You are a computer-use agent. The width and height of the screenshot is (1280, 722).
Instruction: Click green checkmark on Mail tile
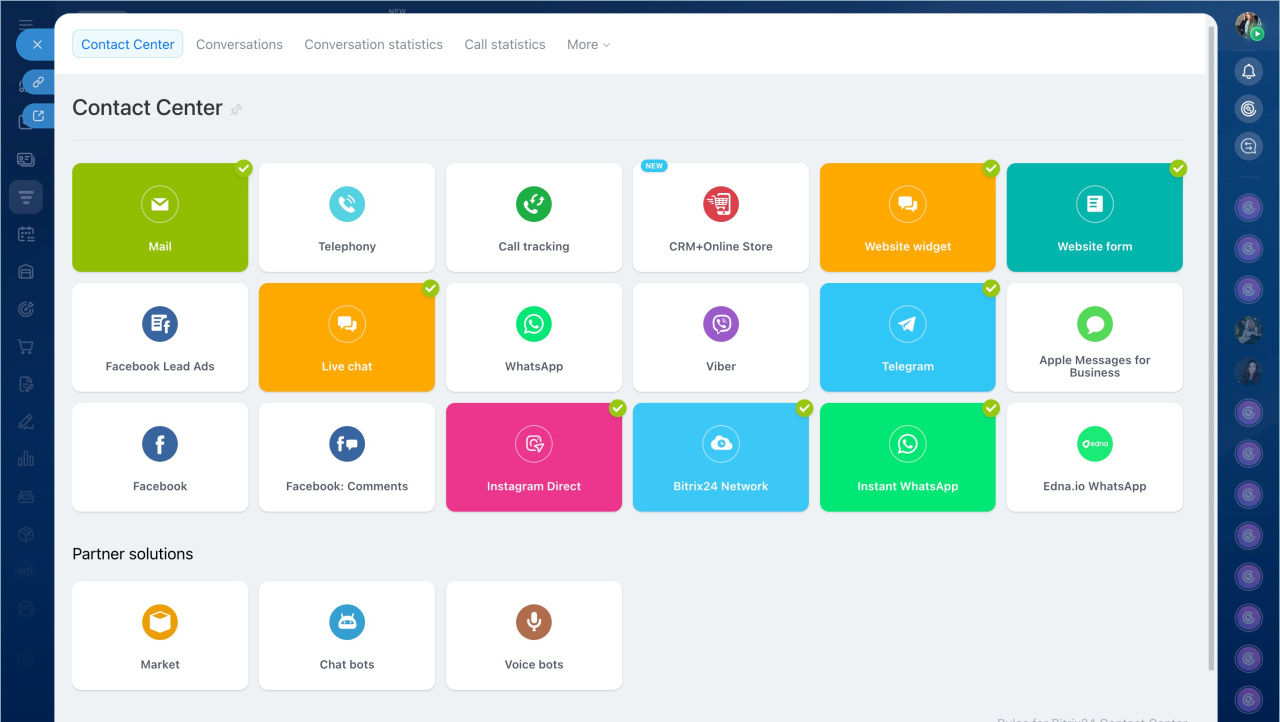(243, 168)
